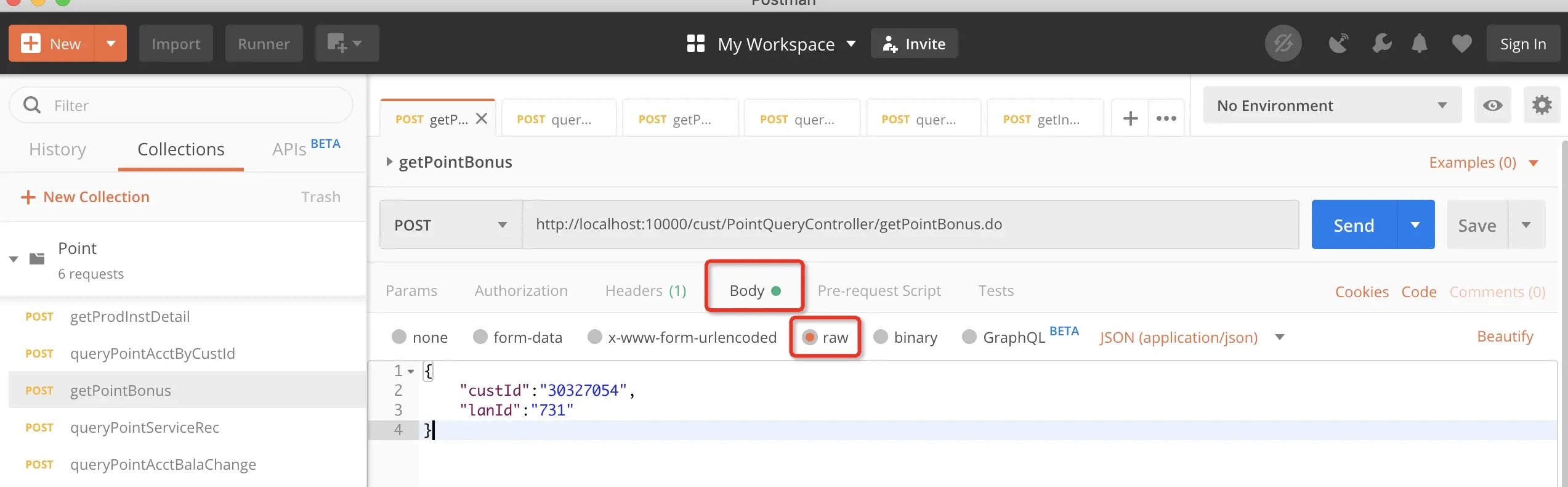
Task: Click the environment quick look eye icon
Action: pos(1492,105)
